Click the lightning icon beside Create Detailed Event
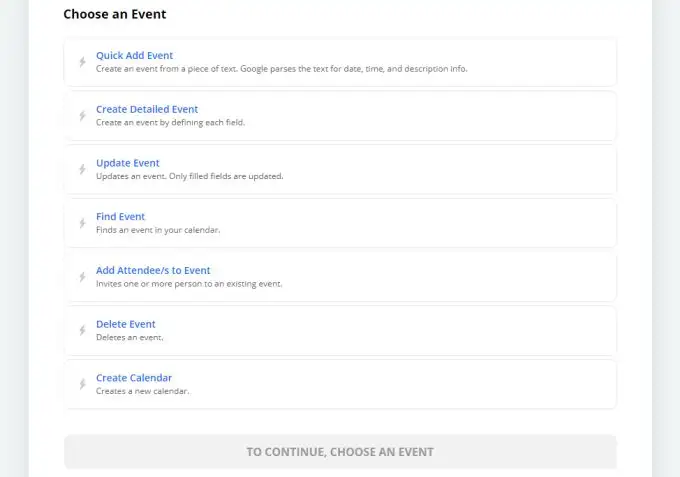 [82, 116]
